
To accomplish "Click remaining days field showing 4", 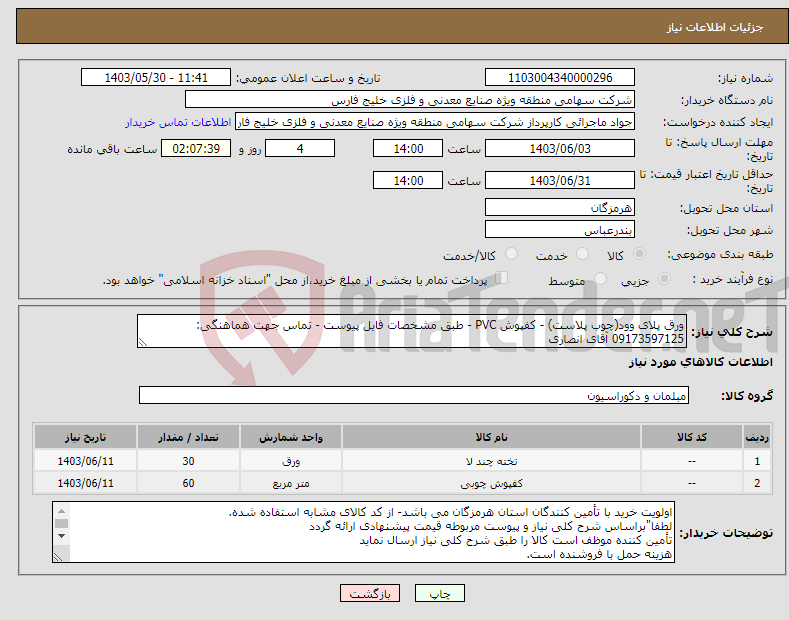I will tap(300, 148).
